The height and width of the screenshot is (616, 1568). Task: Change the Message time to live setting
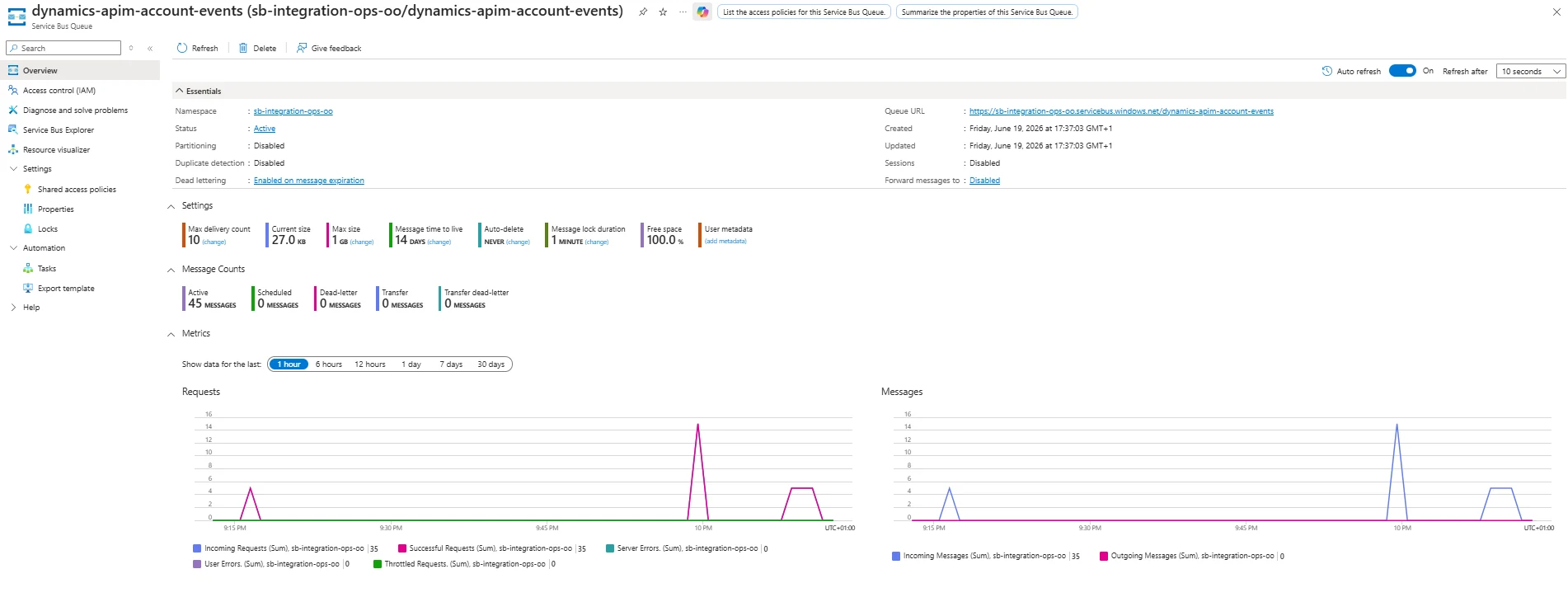pyautogui.click(x=439, y=242)
